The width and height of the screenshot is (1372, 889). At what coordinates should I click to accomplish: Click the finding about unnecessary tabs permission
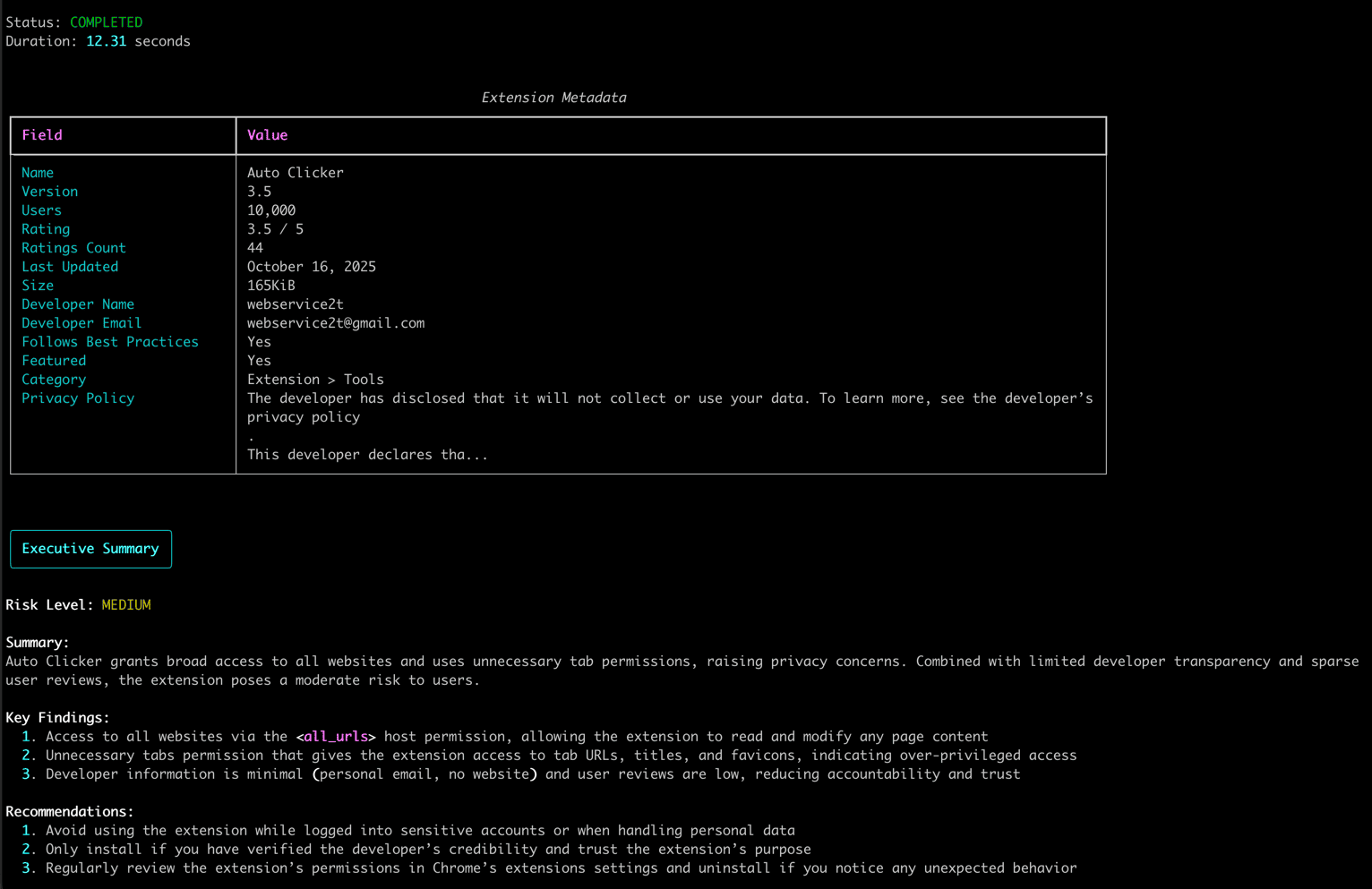[562, 756]
